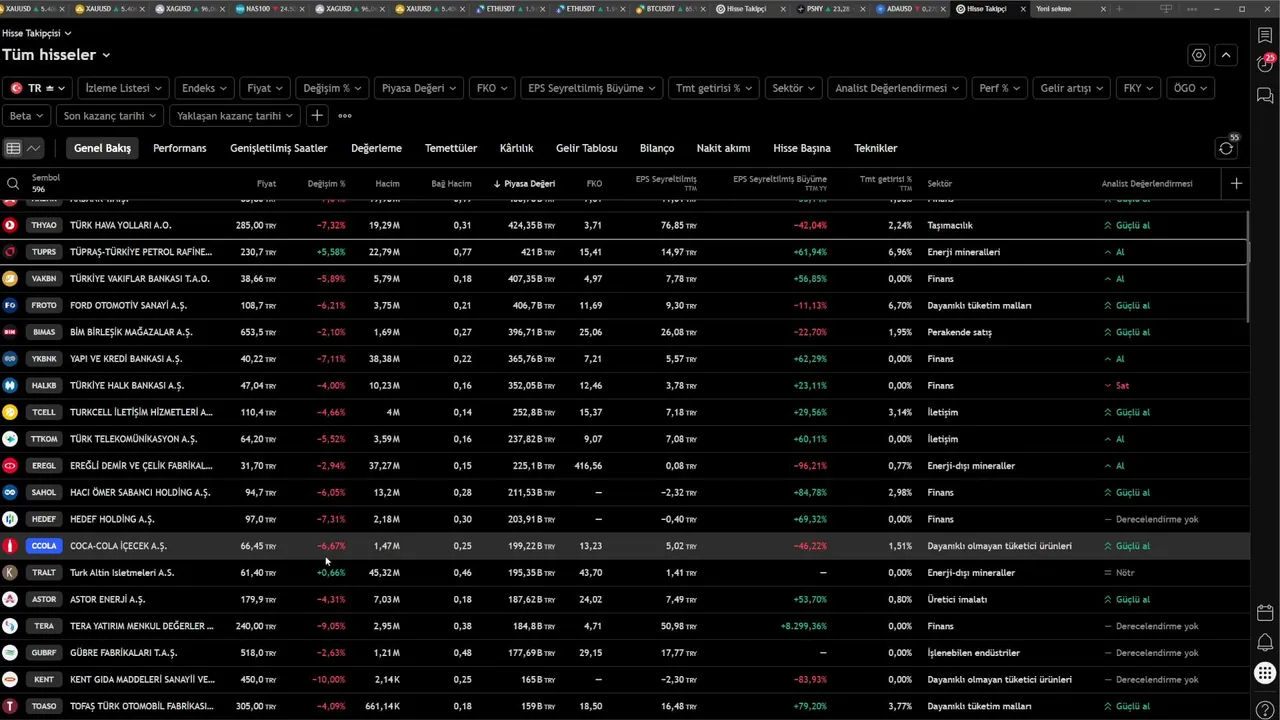The image size is (1280, 720).
Task: Sort by Piyasa Değeri column header
Action: point(524,184)
